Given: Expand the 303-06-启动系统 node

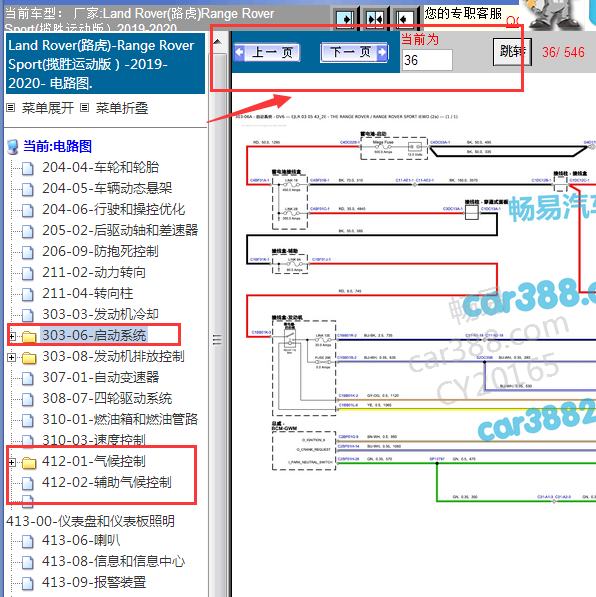Looking at the screenshot, I should coord(12,337).
